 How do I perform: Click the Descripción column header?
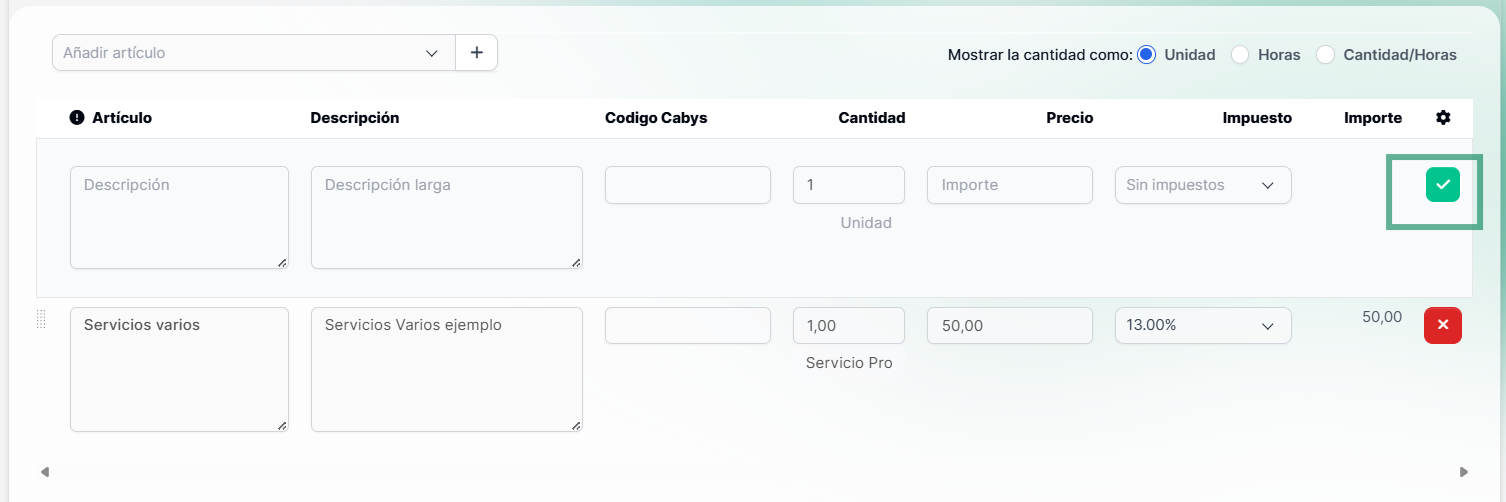pos(355,118)
